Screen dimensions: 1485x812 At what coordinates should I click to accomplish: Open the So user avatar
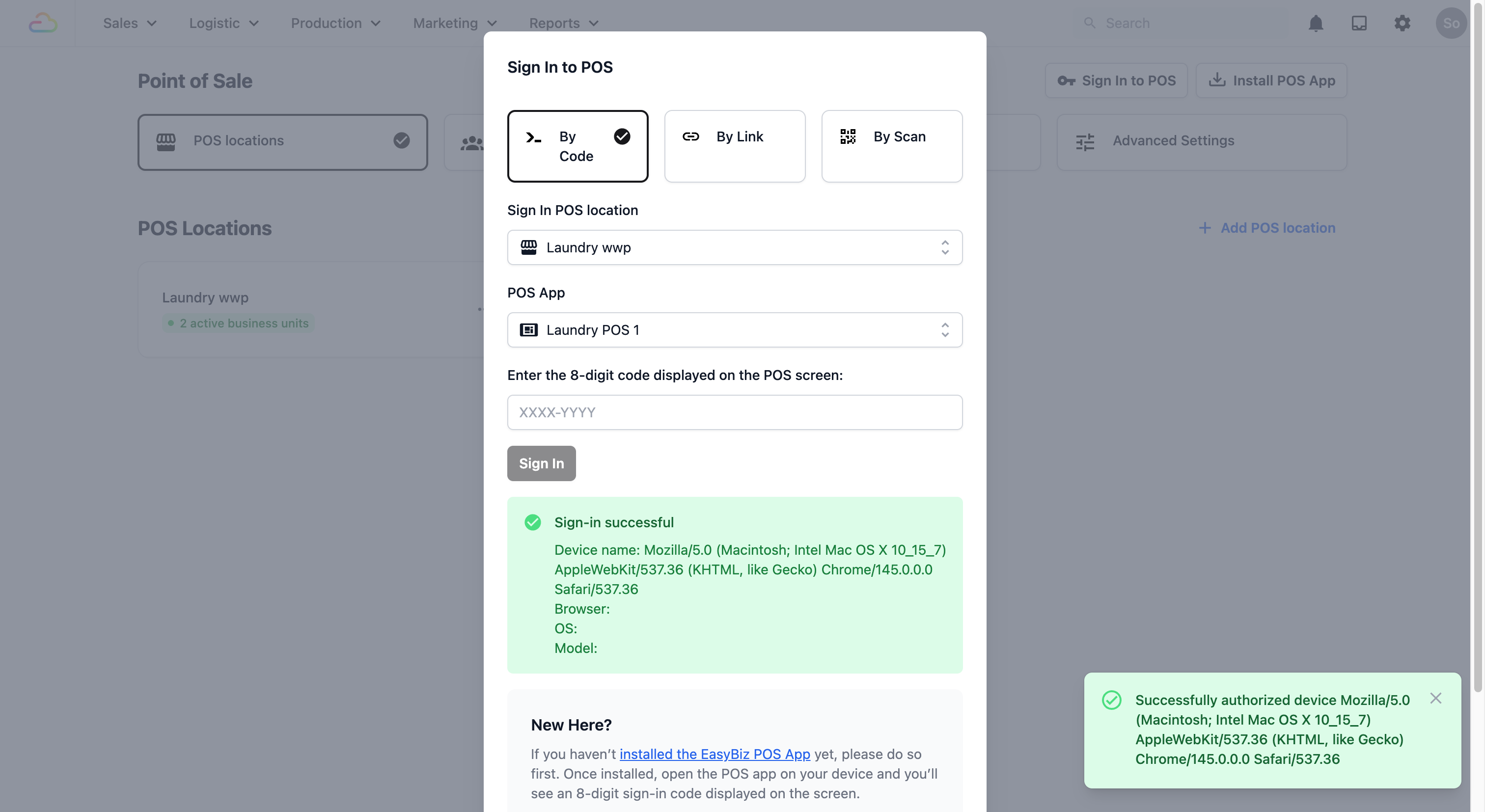point(1451,23)
